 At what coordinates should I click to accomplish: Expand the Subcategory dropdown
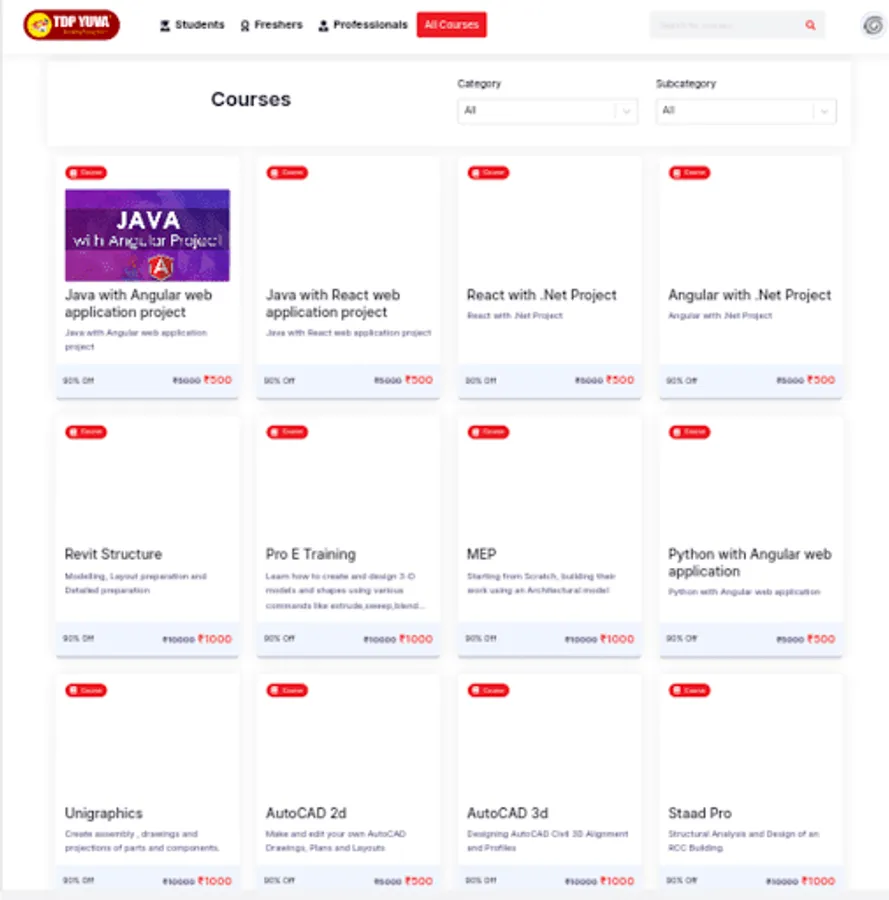746,111
